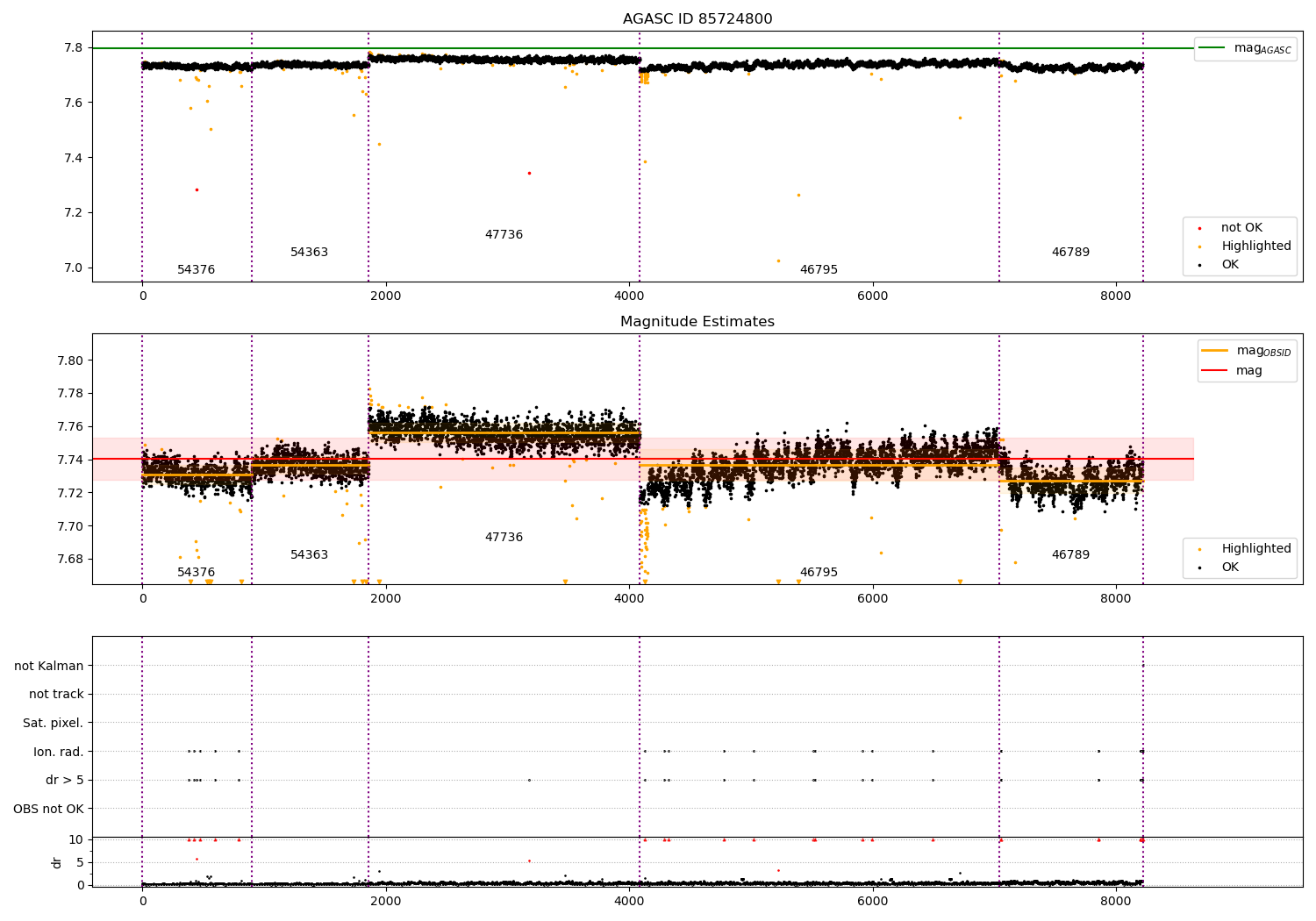Image resolution: width=1316 pixels, height=921 pixels.
Task: Click the "OBS not OK" row label
Action: (49, 809)
